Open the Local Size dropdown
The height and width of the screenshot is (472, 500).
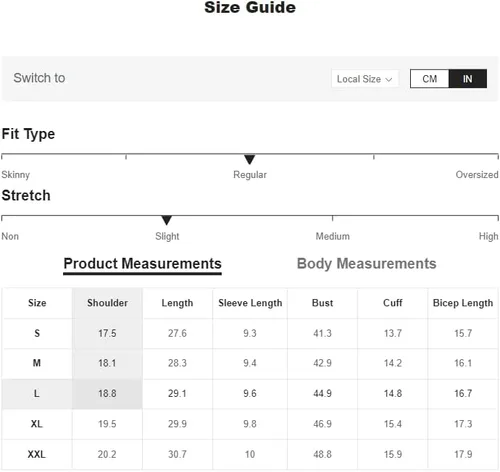coord(365,79)
